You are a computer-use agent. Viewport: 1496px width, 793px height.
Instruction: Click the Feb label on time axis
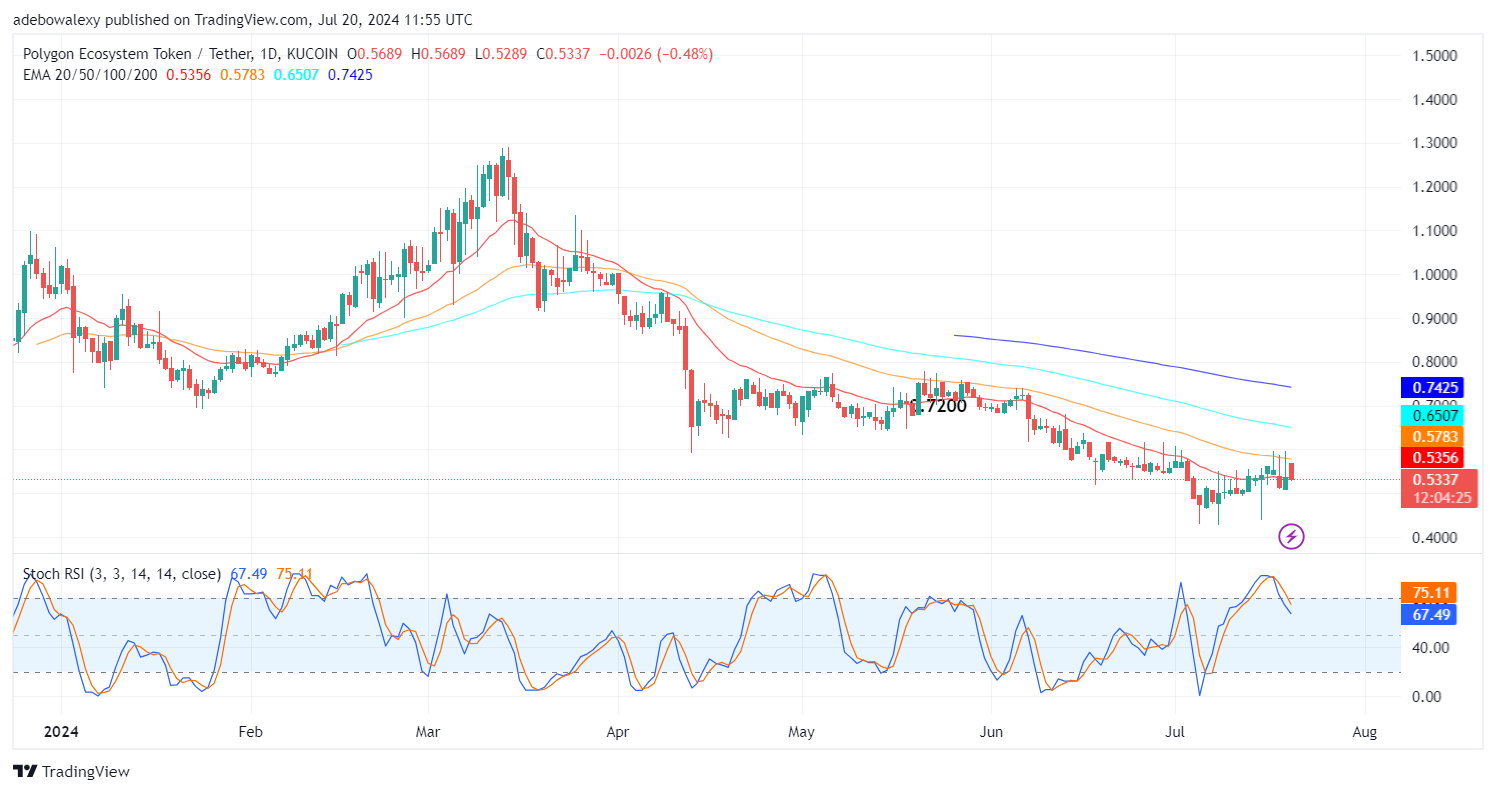[x=250, y=732]
